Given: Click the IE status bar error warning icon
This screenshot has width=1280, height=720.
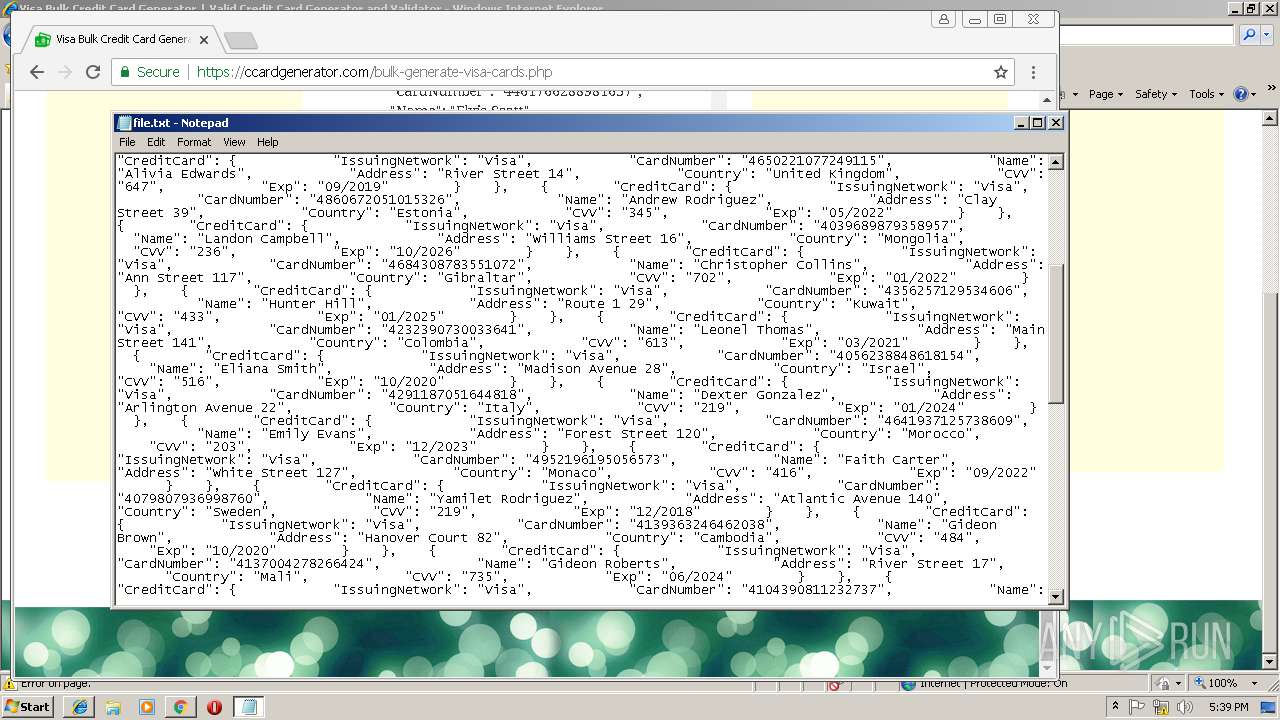Looking at the screenshot, I should [9, 684].
